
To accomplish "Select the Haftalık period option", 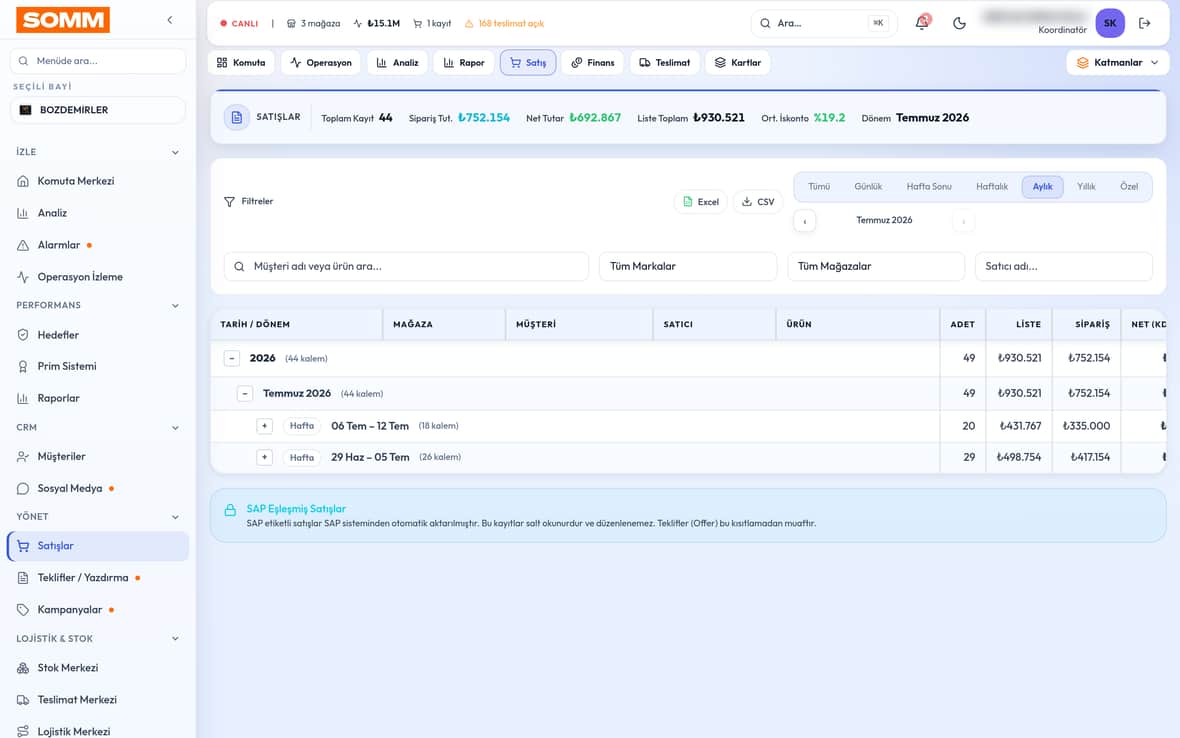I will [991, 187].
